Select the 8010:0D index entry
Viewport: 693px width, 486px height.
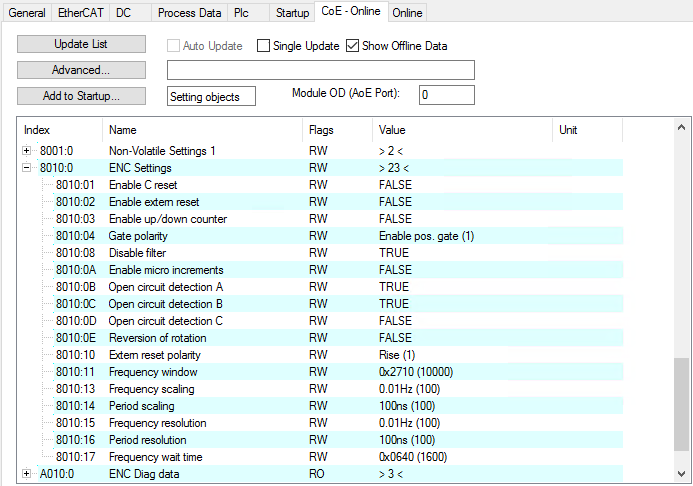pyautogui.click(x=76, y=321)
